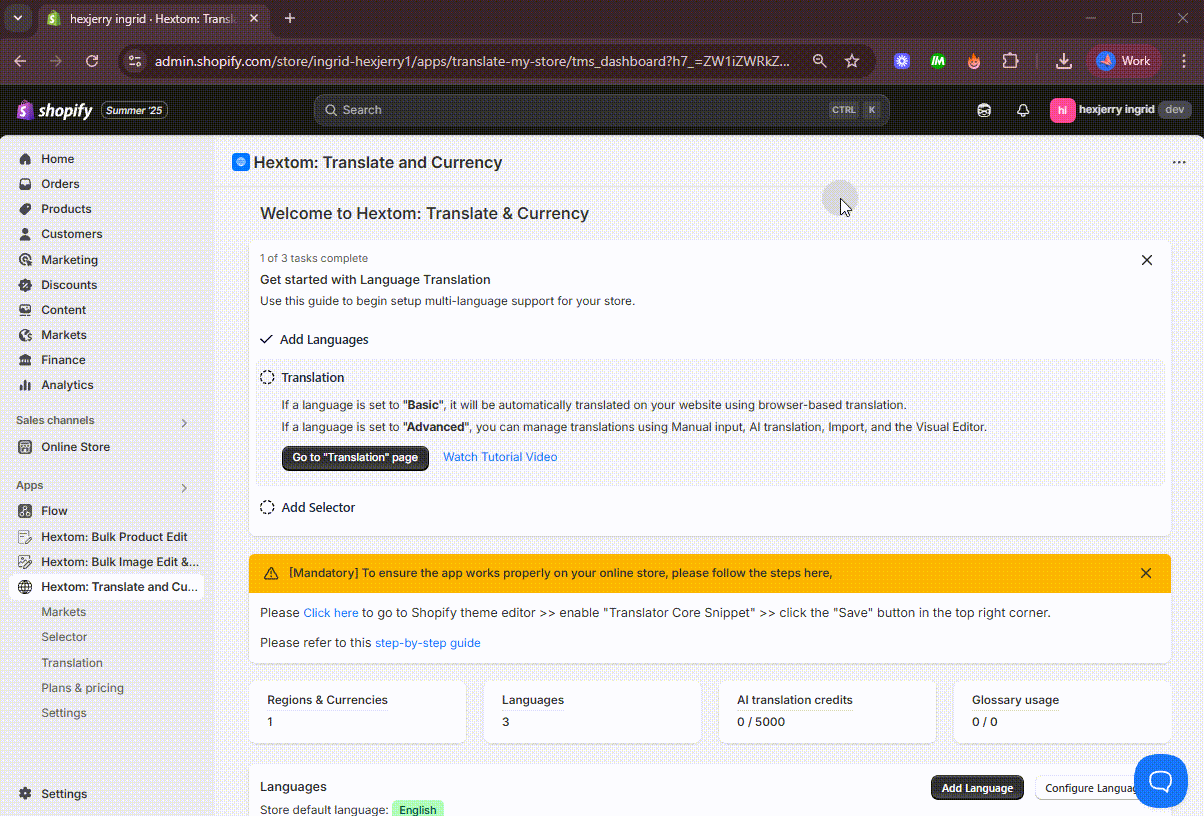Image resolution: width=1204 pixels, height=816 pixels.
Task: Click the Configure Language button
Action: (x=1090, y=788)
